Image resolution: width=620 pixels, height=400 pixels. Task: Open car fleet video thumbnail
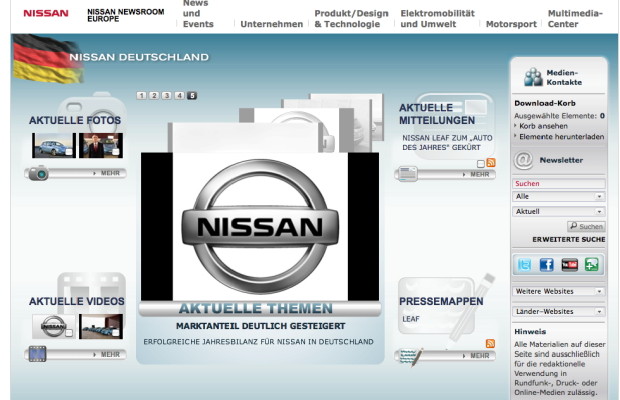pos(101,326)
